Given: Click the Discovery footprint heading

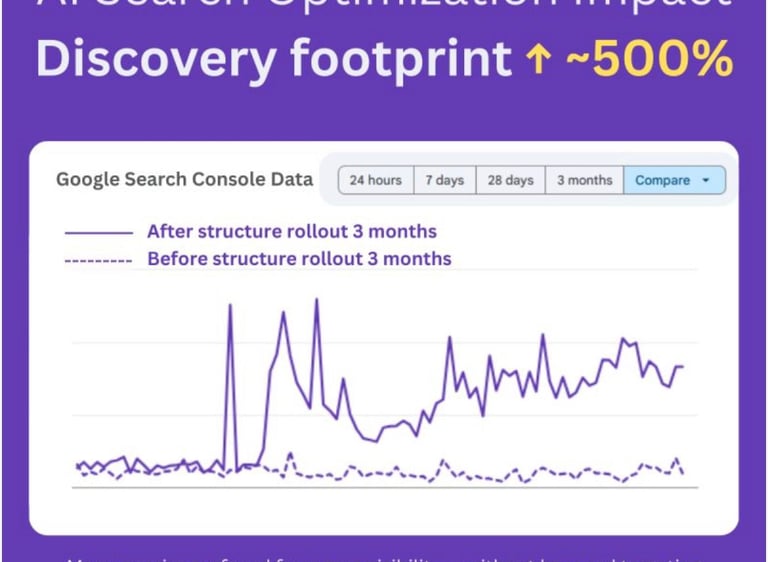Looking at the screenshot, I should pos(274,60).
